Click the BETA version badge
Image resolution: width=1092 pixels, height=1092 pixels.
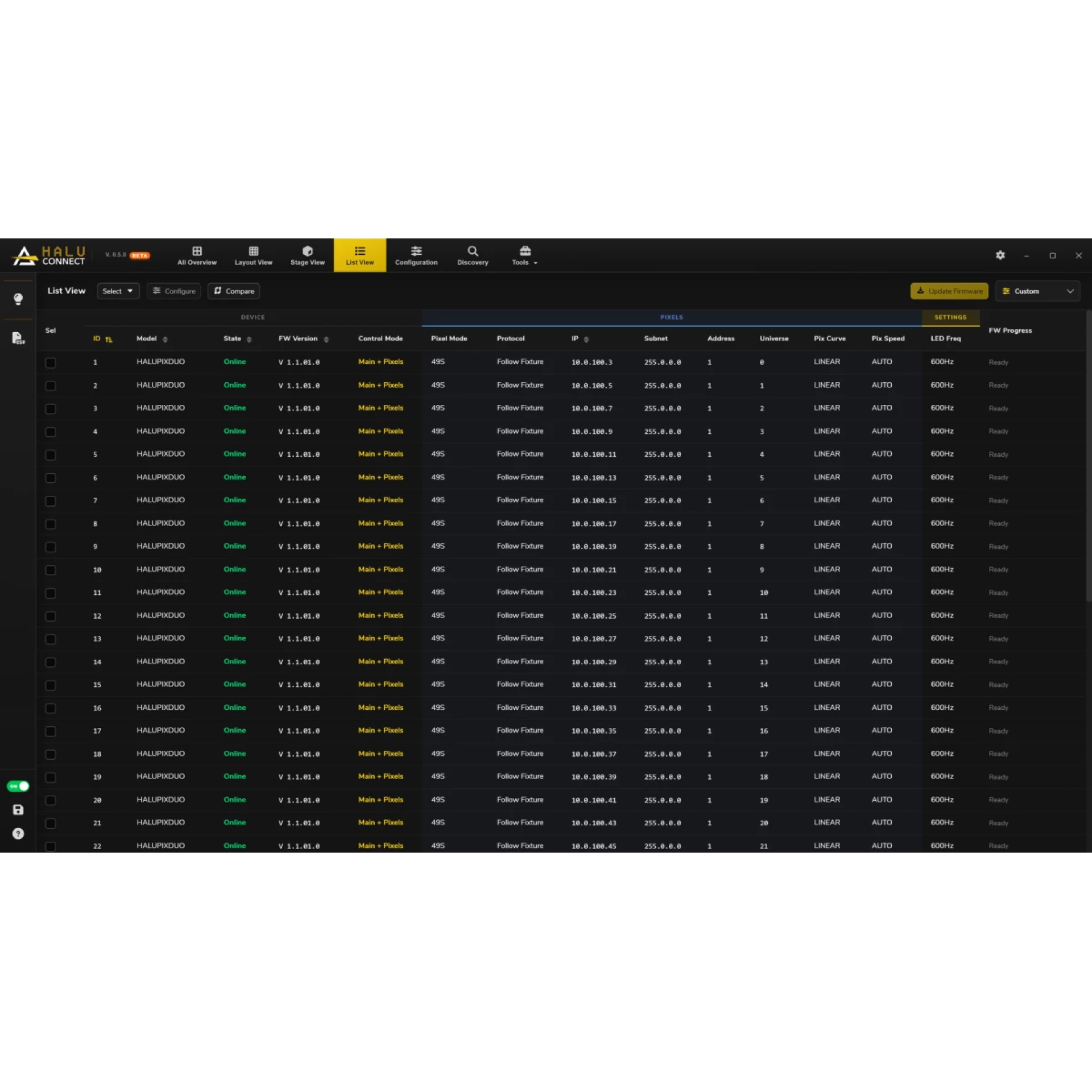[x=140, y=255]
